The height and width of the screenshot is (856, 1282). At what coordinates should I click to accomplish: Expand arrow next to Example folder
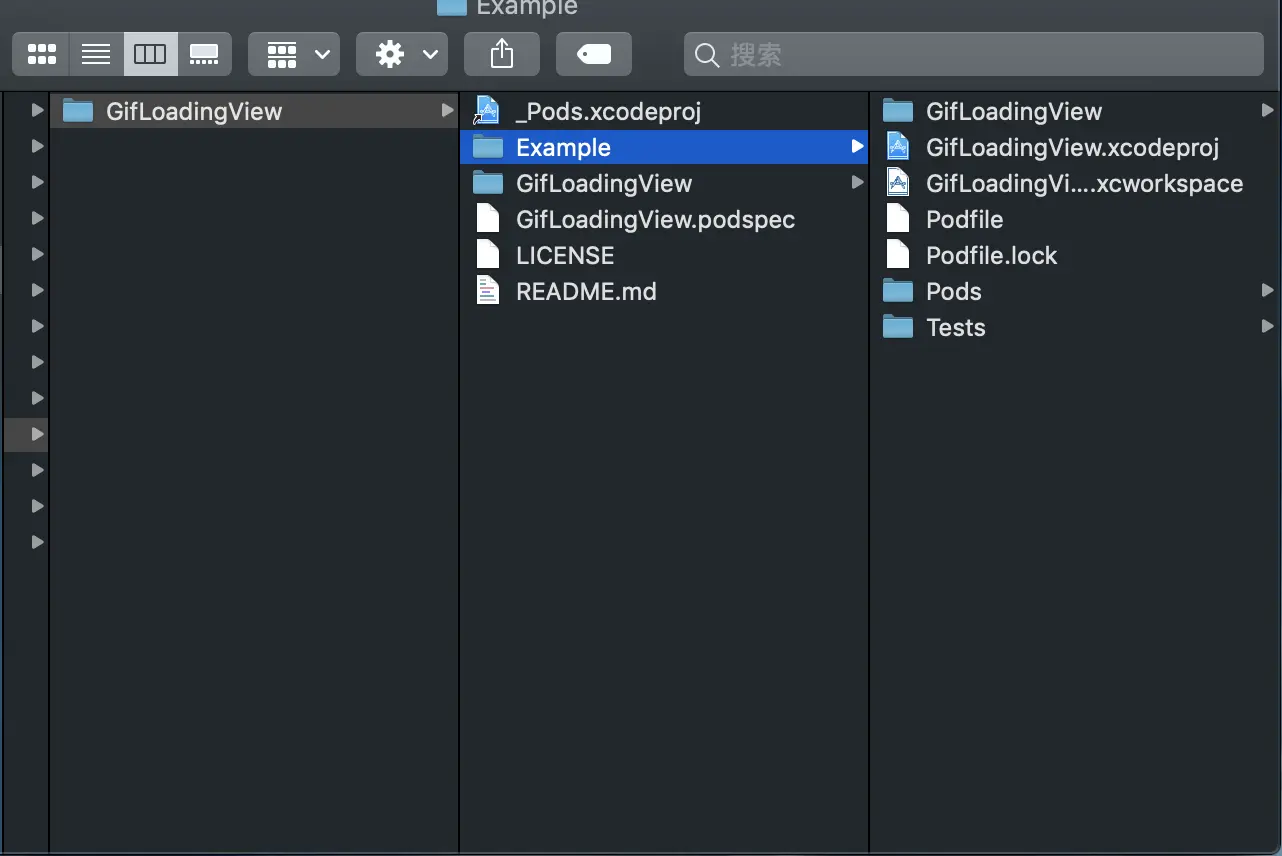[857, 147]
